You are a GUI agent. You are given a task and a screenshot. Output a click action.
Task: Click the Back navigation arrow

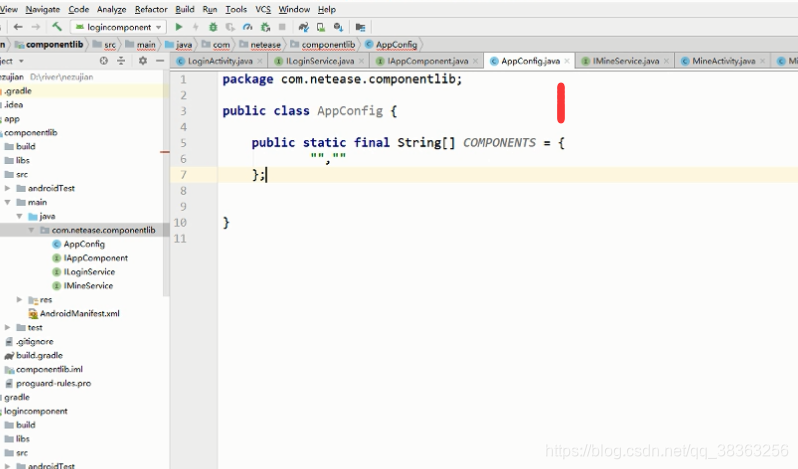[x=18, y=27]
